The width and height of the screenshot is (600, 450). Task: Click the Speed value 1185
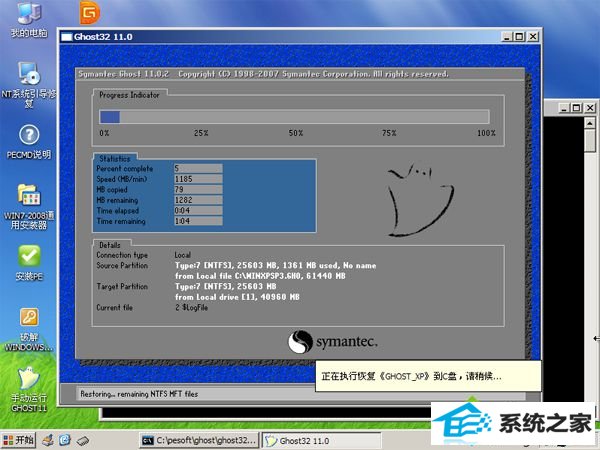point(198,179)
